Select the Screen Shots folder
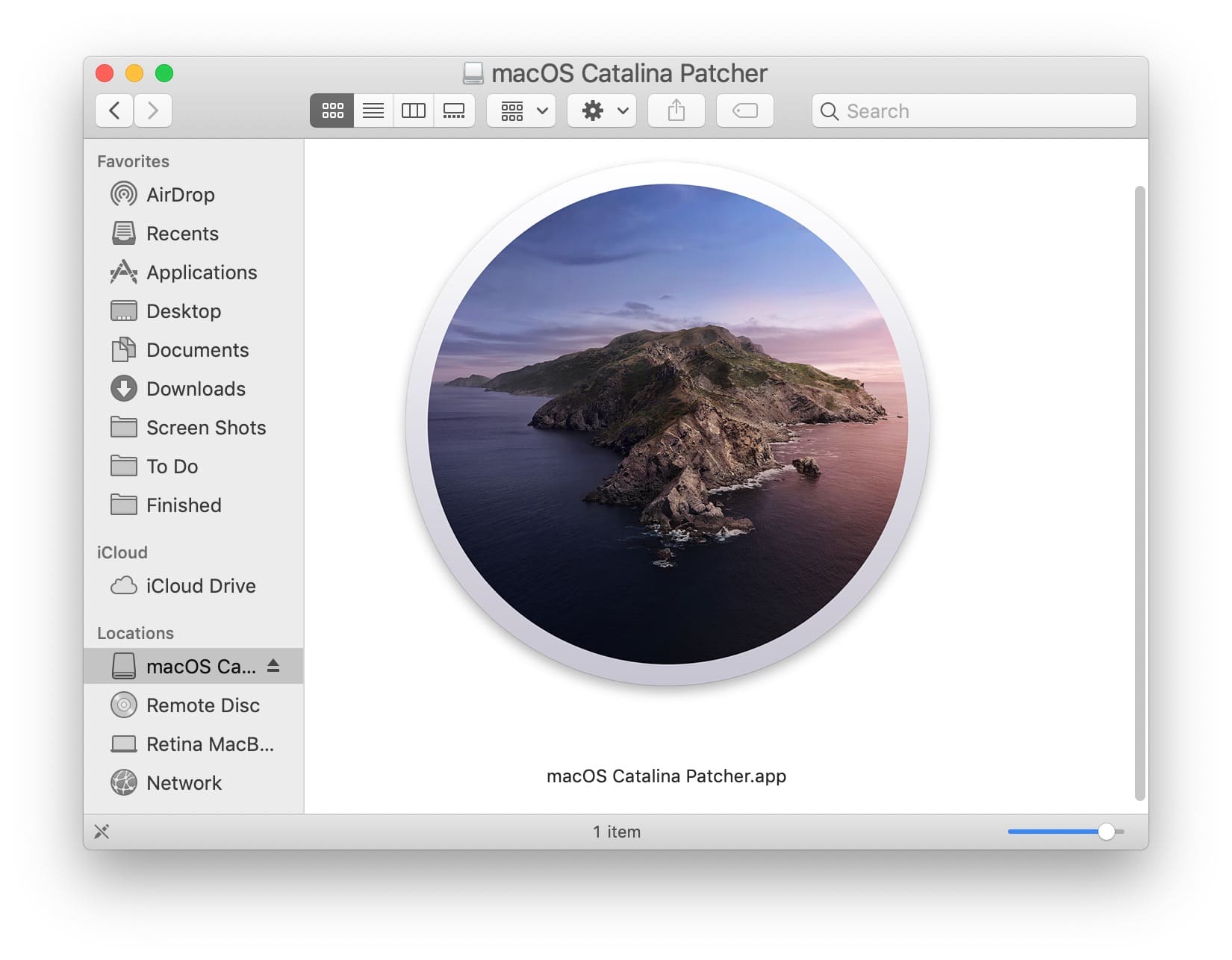Screen dimensions: 1232x960 click(x=205, y=428)
